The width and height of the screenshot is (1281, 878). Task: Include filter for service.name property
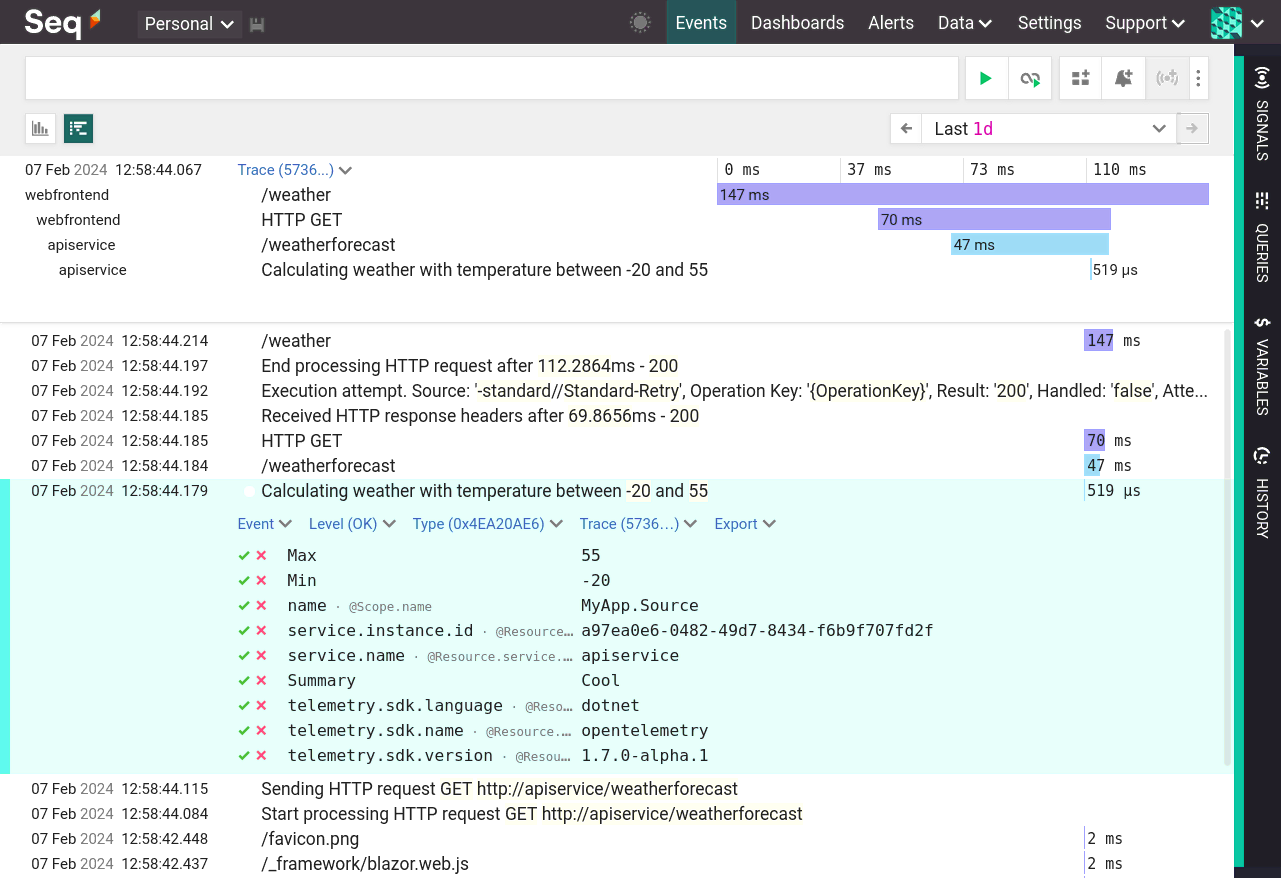pyautogui.click(x=244, y=656)
